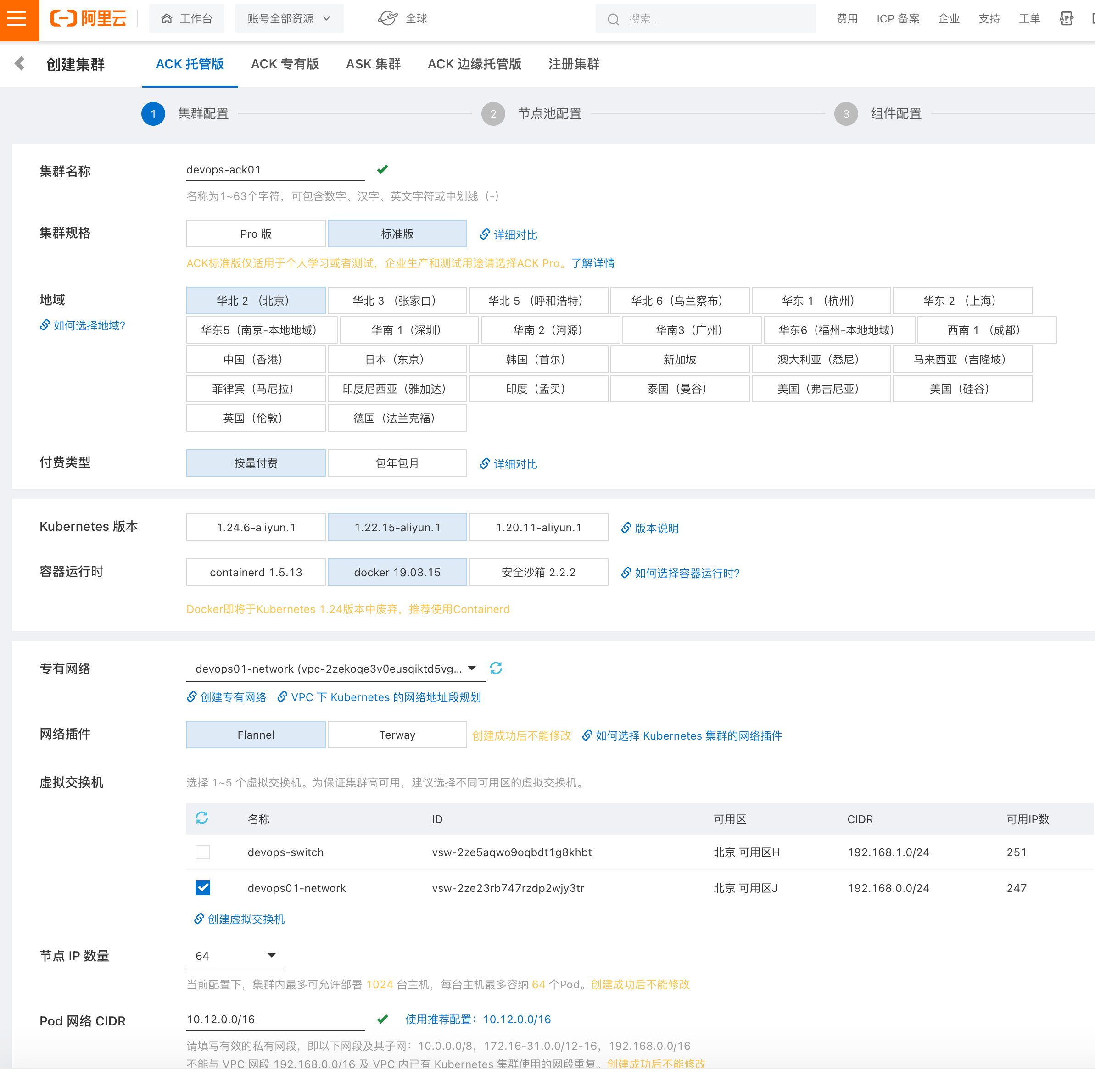Click the search magnifier icon
The width and height of the screenshot is (1095, 1092).
pos(613,19)
